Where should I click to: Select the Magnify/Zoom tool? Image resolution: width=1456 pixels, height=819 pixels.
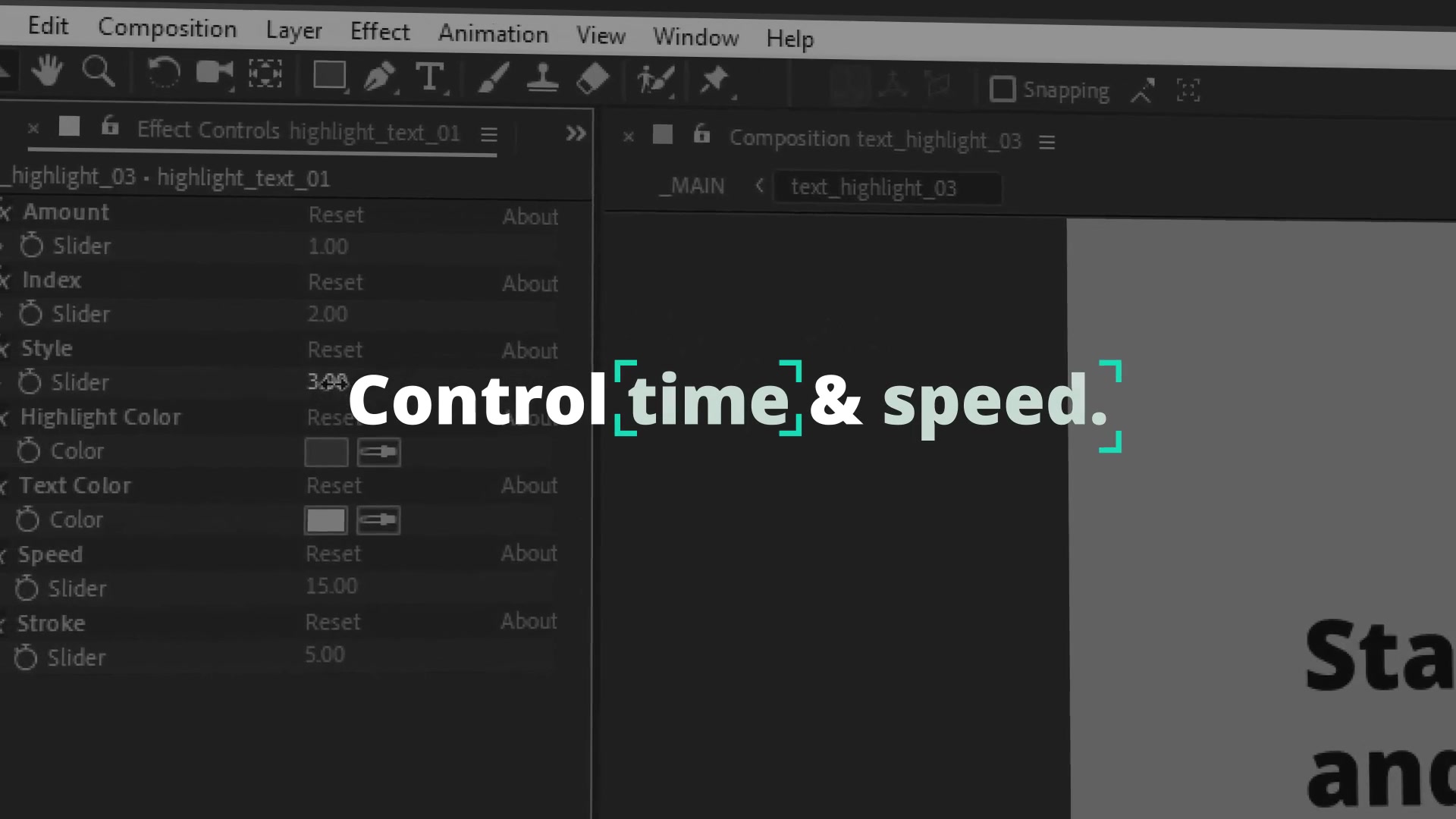point(98,77)
